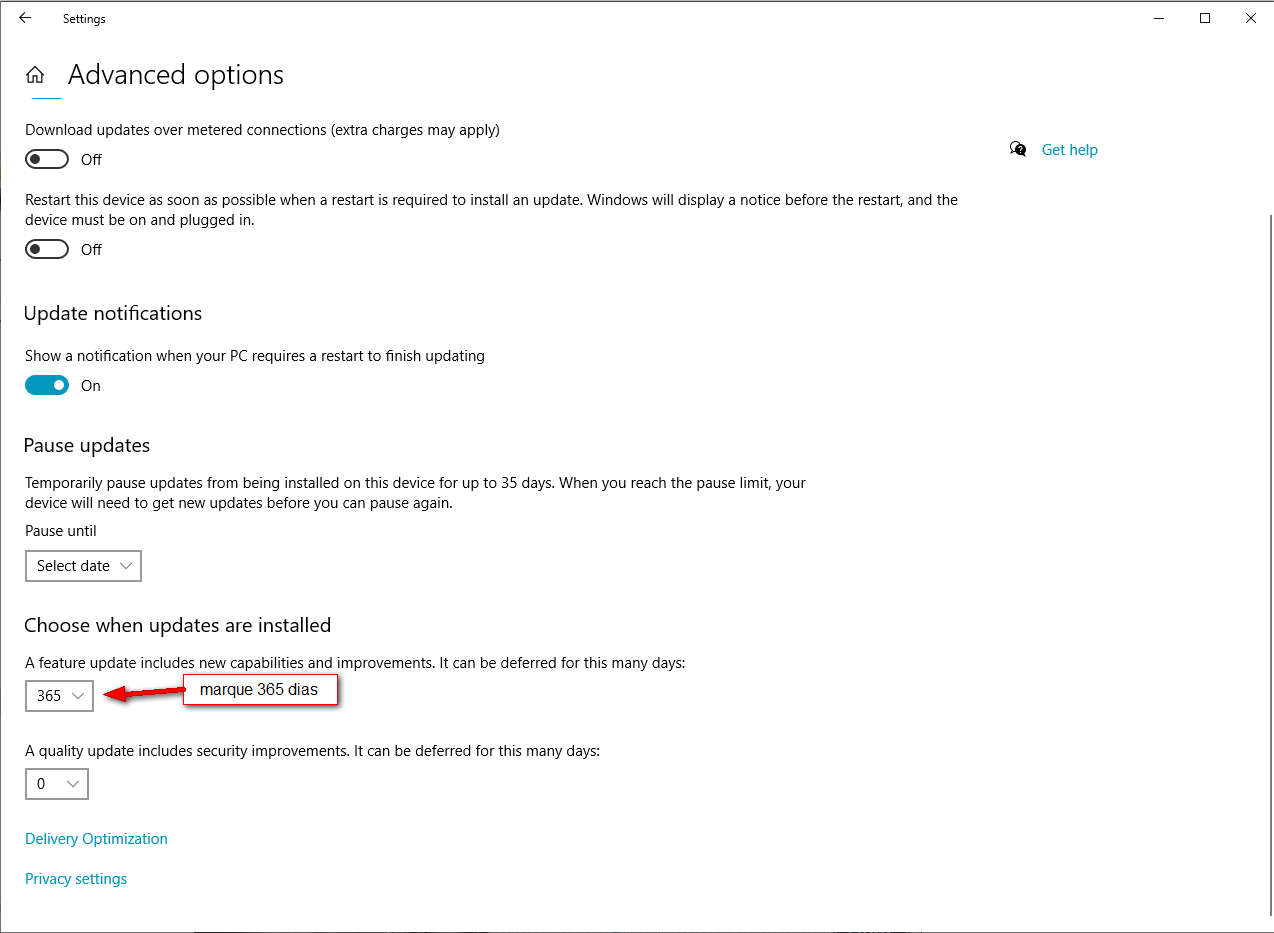Click the back arrow icon
Viewport: 1274px width, 933px height.
coord(25,18)
